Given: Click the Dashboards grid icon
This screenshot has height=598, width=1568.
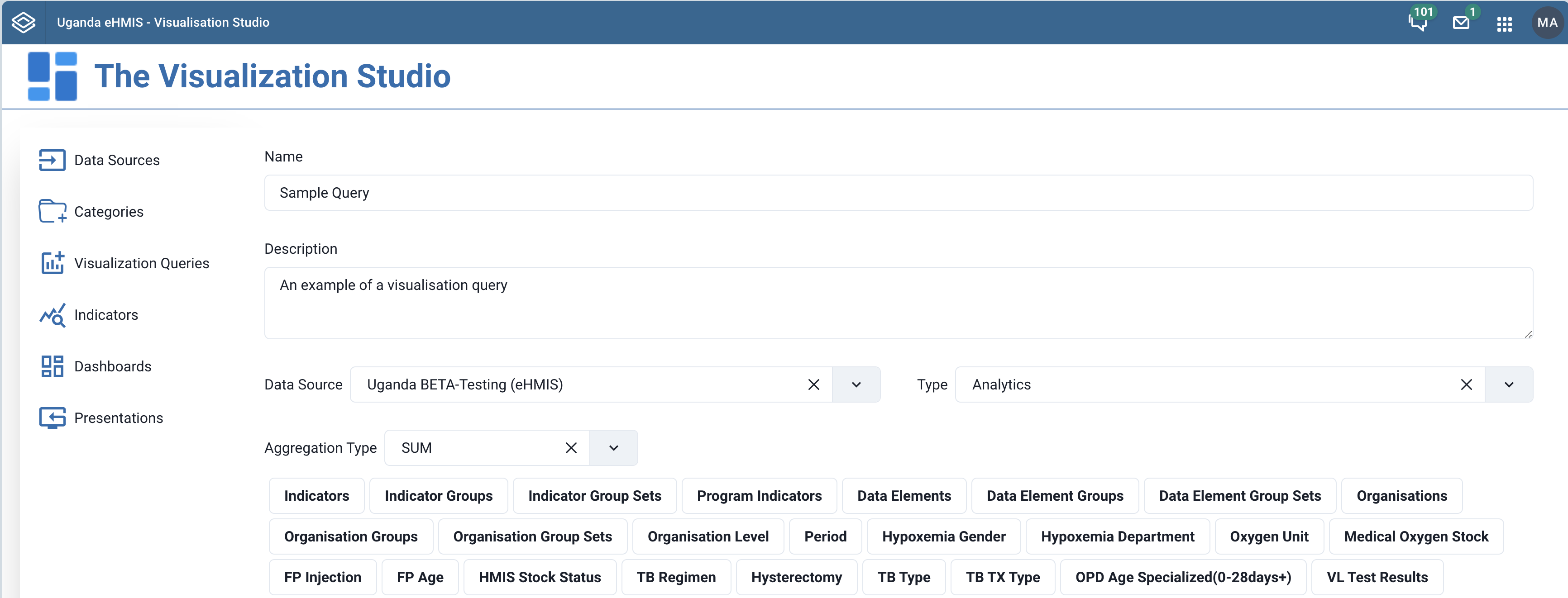Looking at the screenshot, I should pyautogui.click(x=53, y=366).
